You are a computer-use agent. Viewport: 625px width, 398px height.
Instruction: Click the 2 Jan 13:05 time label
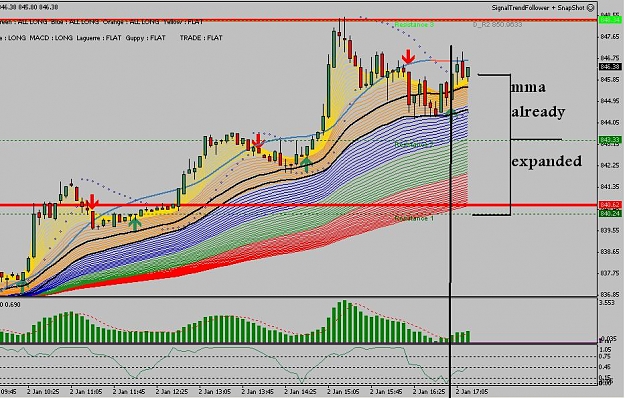click(215, 392)
